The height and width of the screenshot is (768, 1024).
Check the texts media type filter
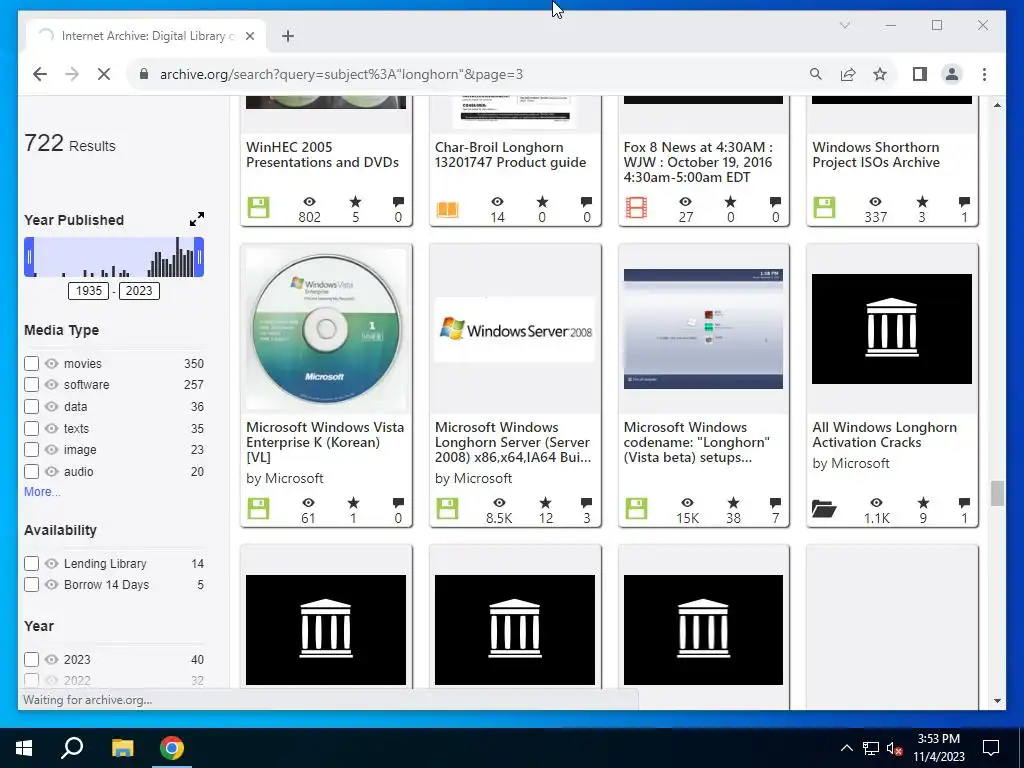click(31, 428)
